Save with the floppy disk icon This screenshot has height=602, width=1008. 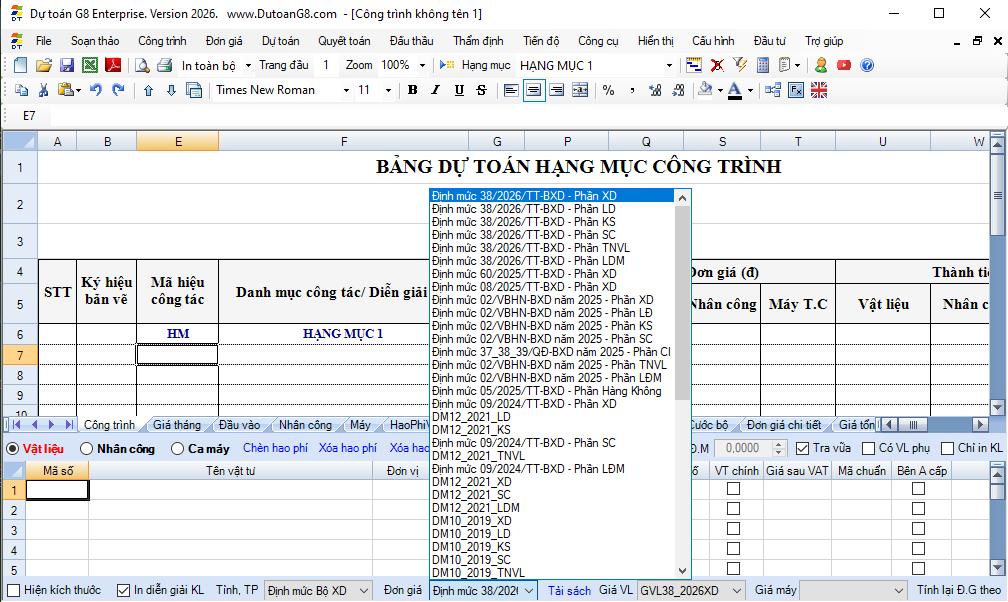[x=67, y=65]
